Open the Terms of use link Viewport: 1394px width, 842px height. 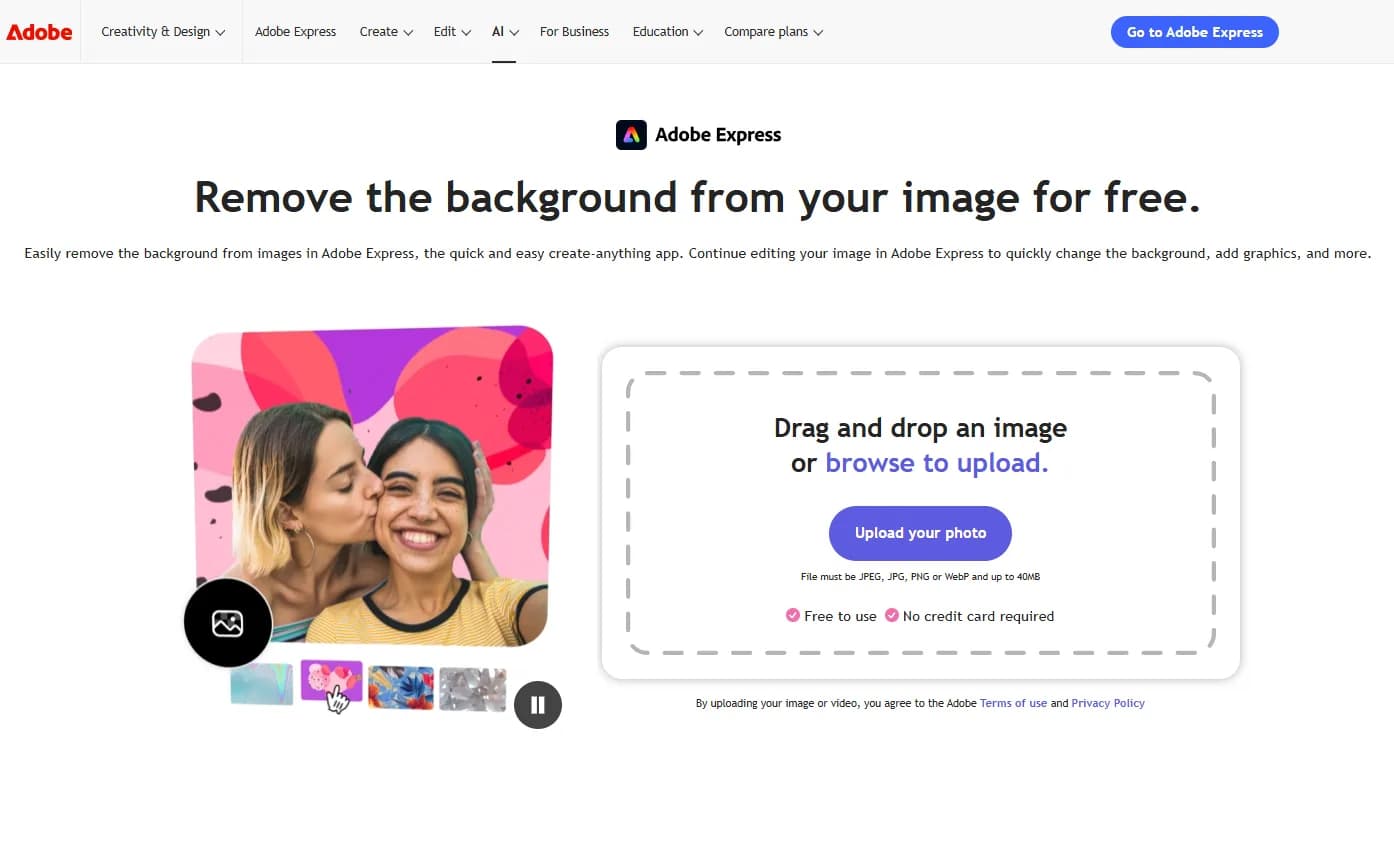click(x=1013, y=703)
